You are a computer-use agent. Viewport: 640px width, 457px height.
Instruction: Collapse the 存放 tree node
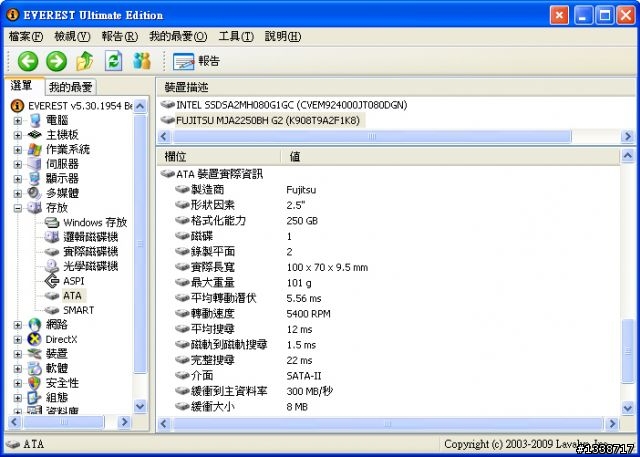pos(18,208)
